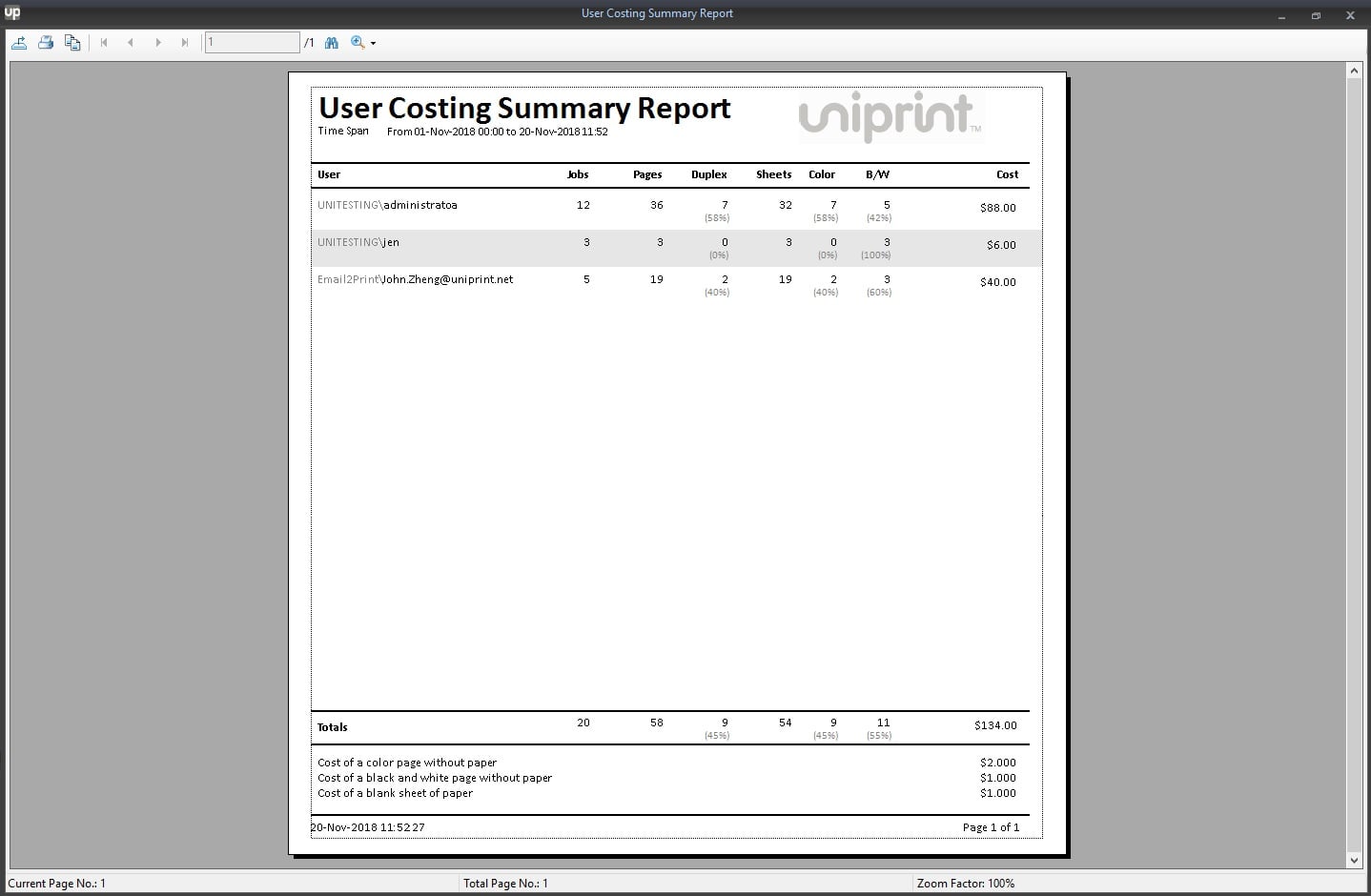Click cost value '$6.00'
The height and width of the screenshot is (896, 1371).
click(1001, 245)
